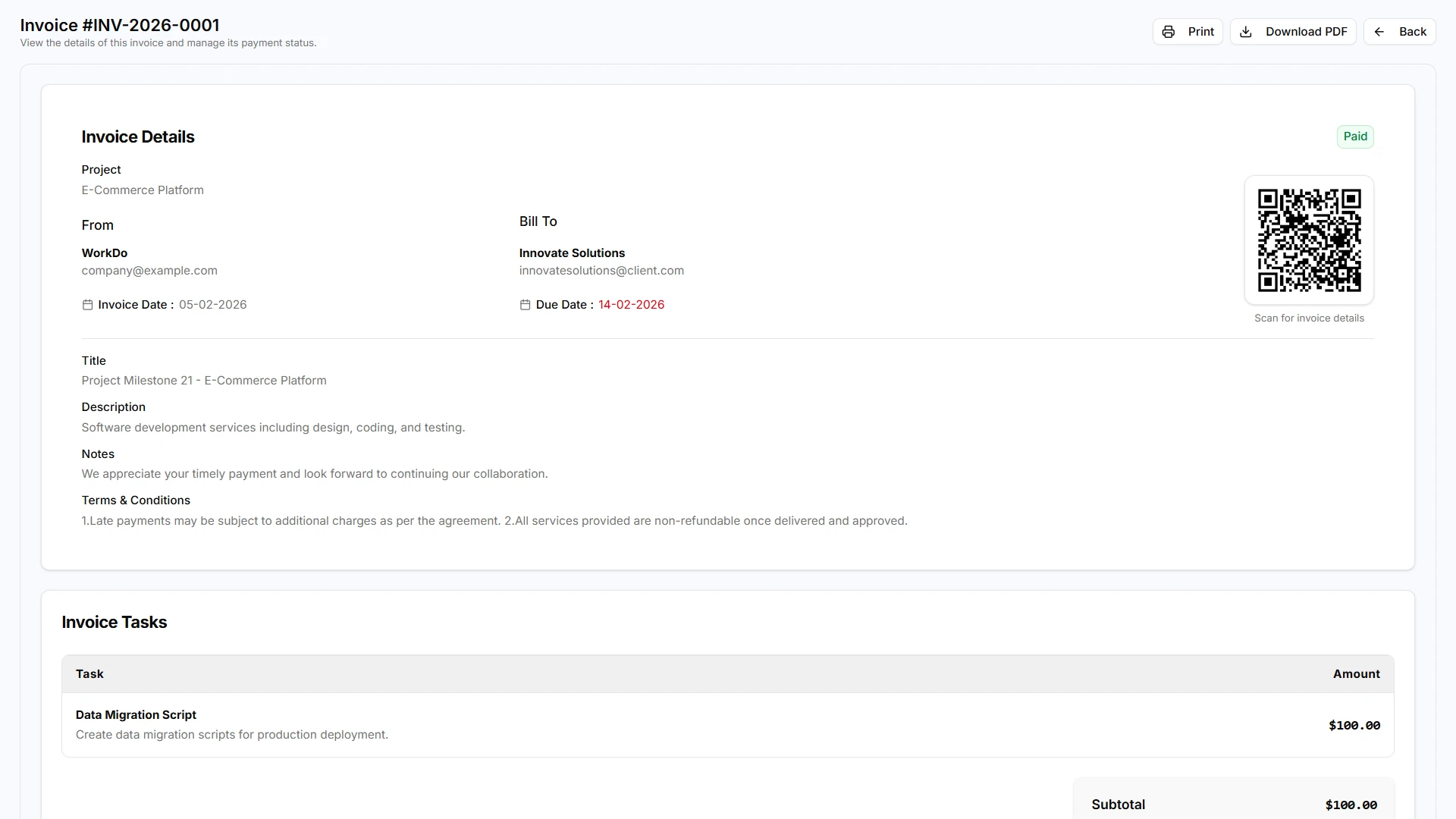Click the email company@example.com
The height and width of the screenshot is (819, 1456).
[149, 271]
